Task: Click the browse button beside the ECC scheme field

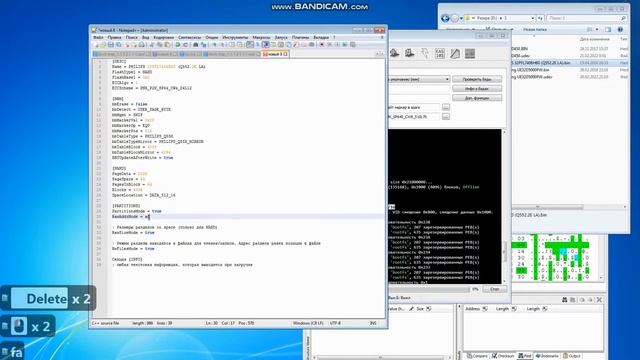Action: pos(446,116)
